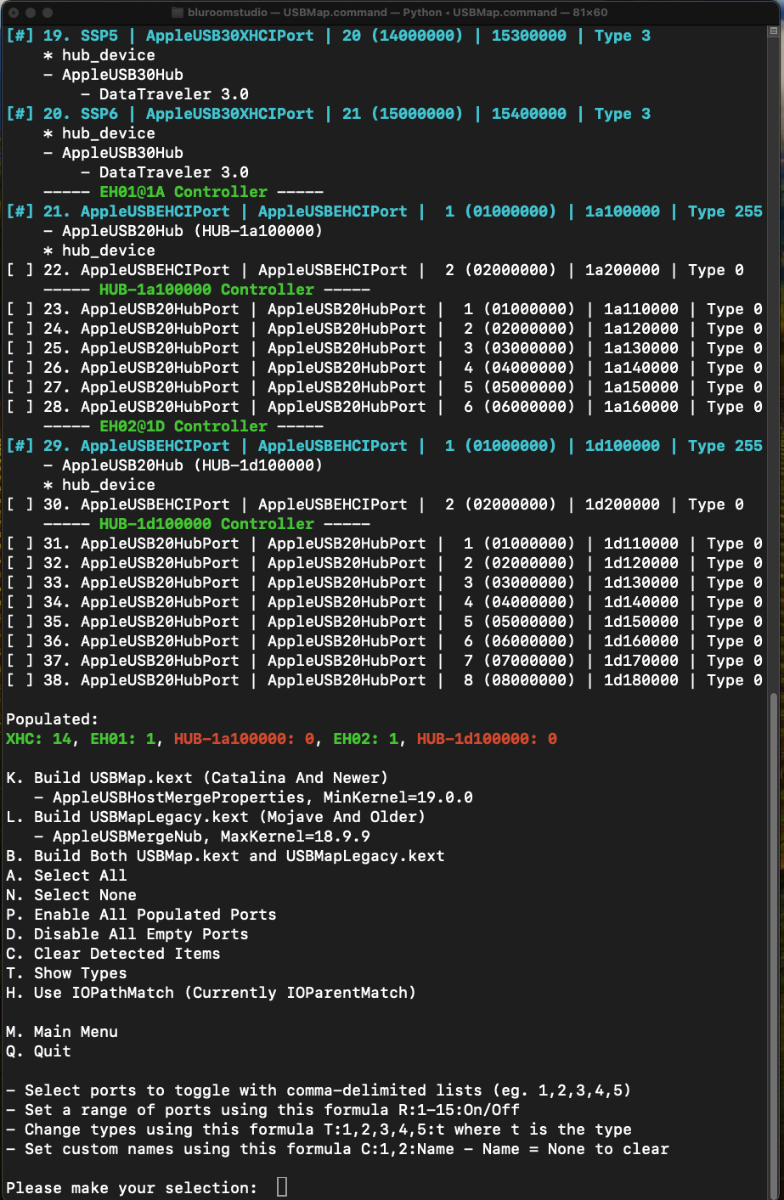The width and height of the screenshot is (784, 1200).
Task: Click port row 36 with address 1d160000
Action: 384,640
